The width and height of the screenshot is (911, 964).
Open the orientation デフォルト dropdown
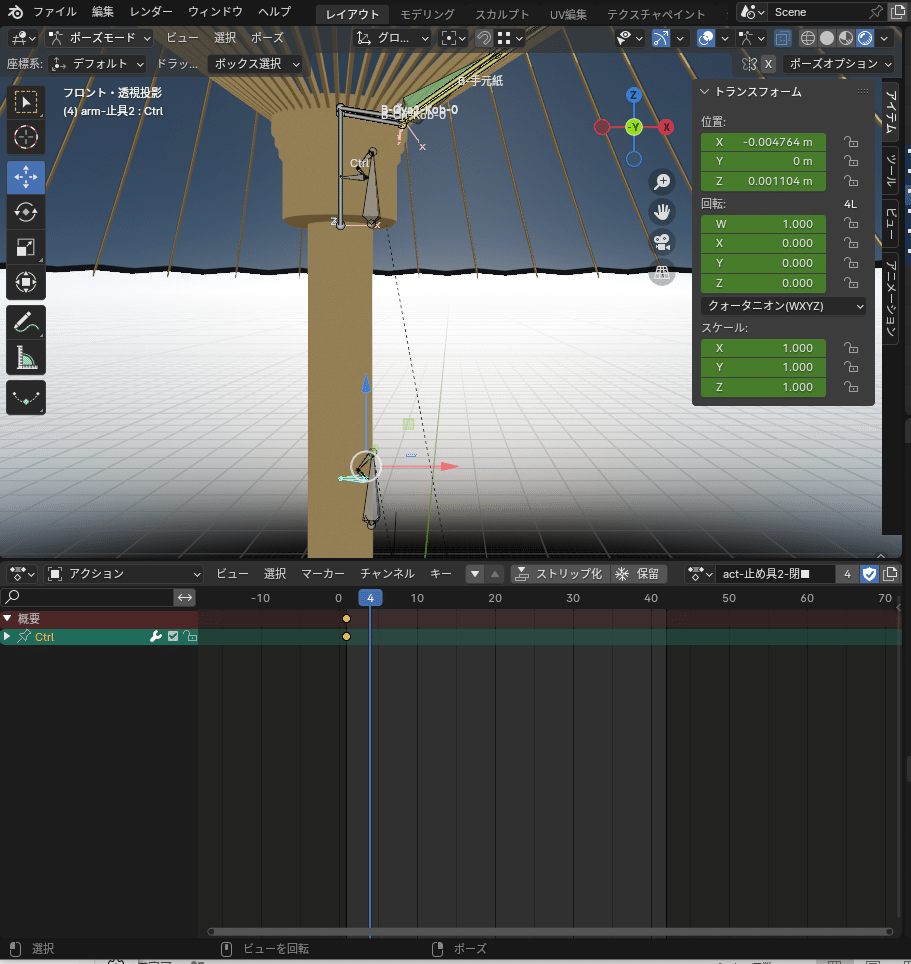[98, 64]
